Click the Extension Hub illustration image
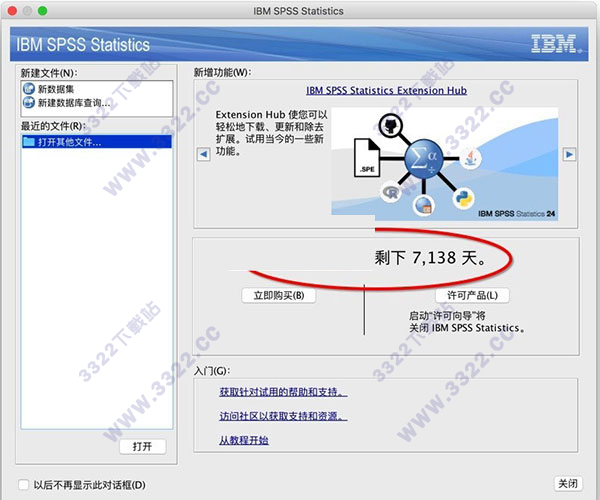The image size is (600, 500). point(444,164)
